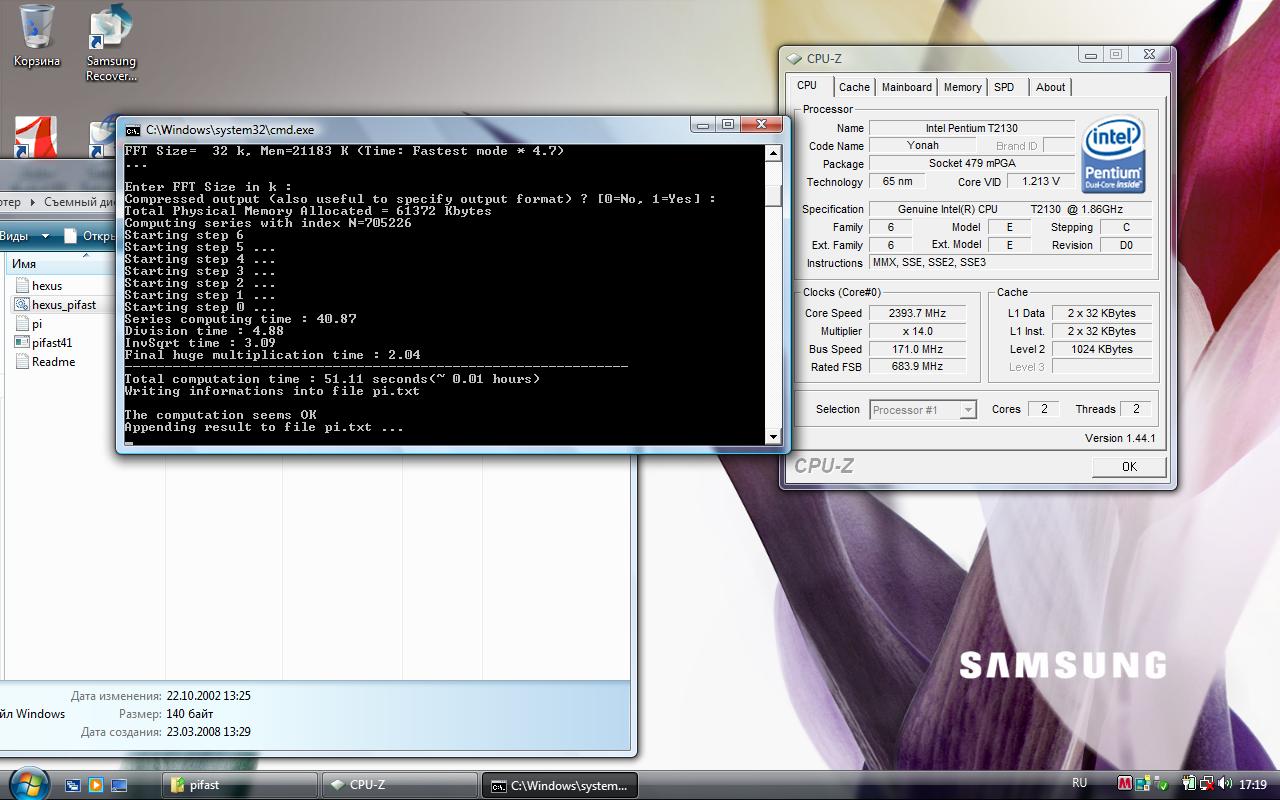Switch to C:\Windows\system... taskbar button
This screenshot has width=1280, height=800.
click(560, 785)
